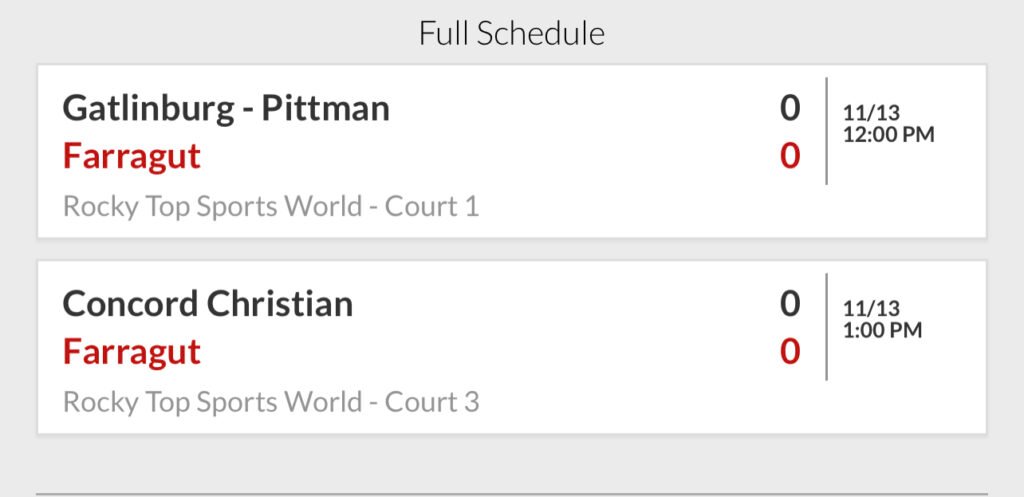This screenshot has height=497, width=1024.
Task: Click Farragut's red score in Court 3 game
Action: point(790,352)
